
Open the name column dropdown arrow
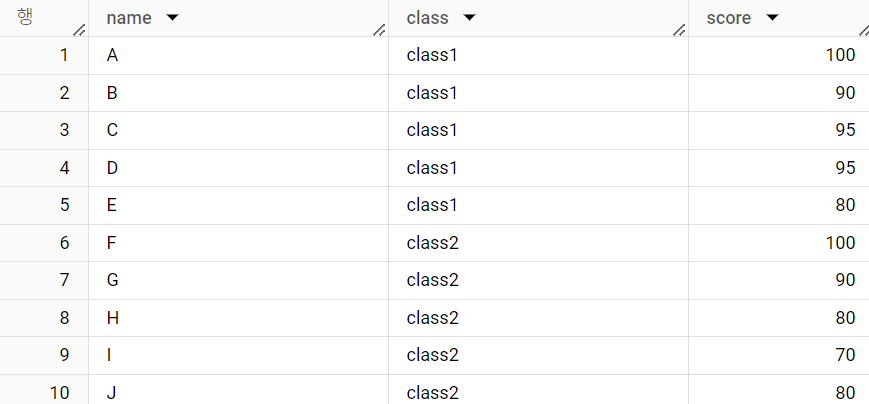172,18
